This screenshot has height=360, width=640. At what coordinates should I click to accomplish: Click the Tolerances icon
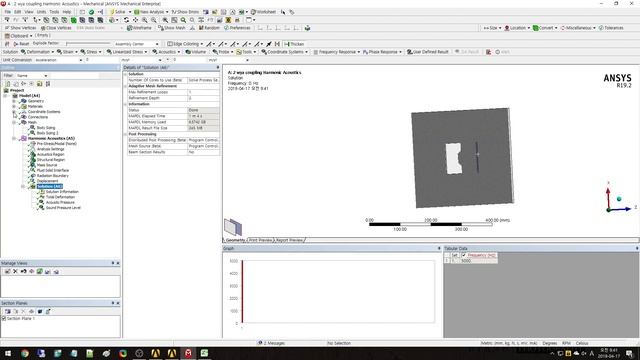601,28
